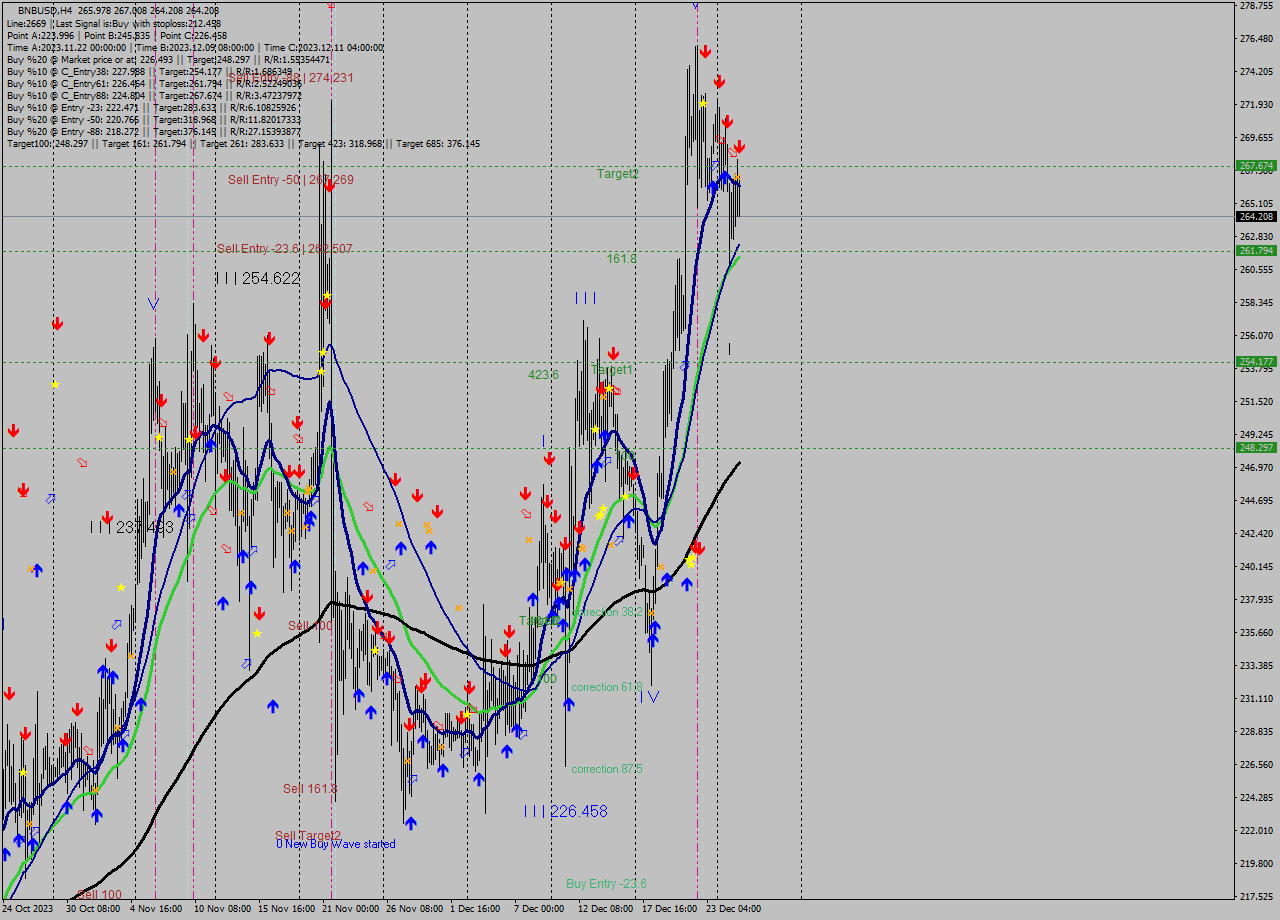Click the blue buy arrow below the 226.458 label

(x=413, y=825)
